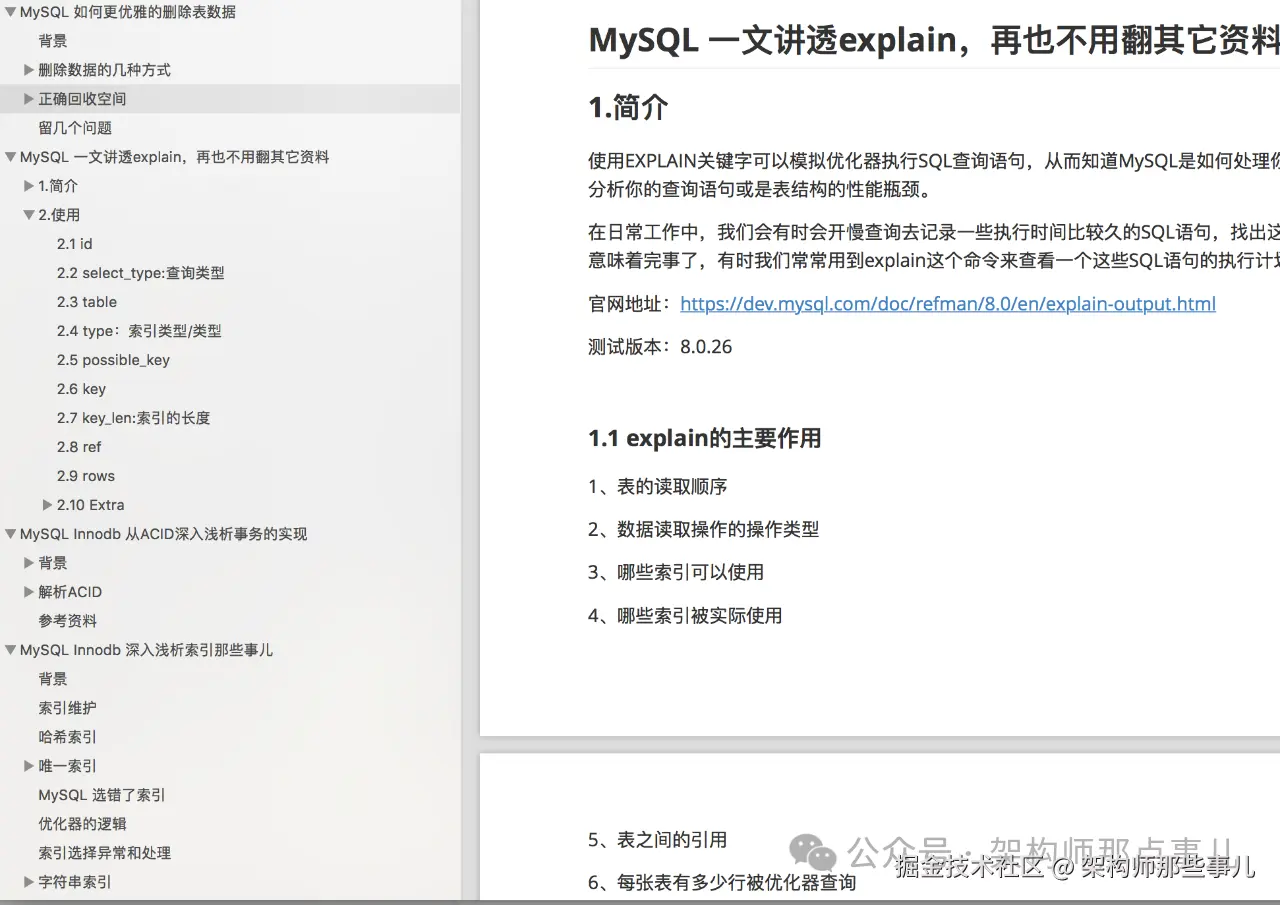Click the '1.1 explain的主要作用' heading
Viewport: 1280px width, 905px height.
click(705, 438)
